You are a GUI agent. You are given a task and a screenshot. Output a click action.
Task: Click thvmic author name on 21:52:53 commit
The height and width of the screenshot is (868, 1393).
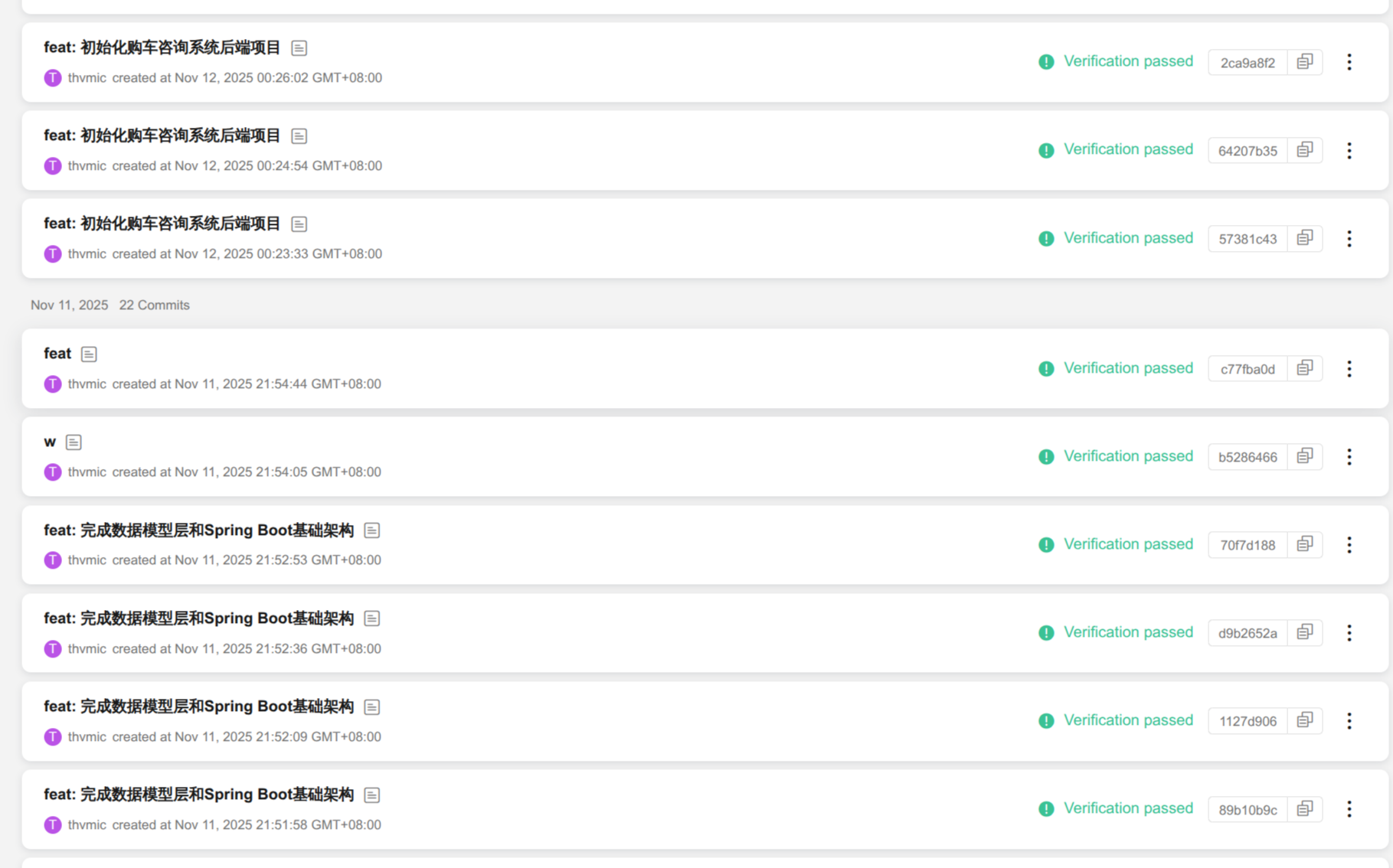[87, 560]
